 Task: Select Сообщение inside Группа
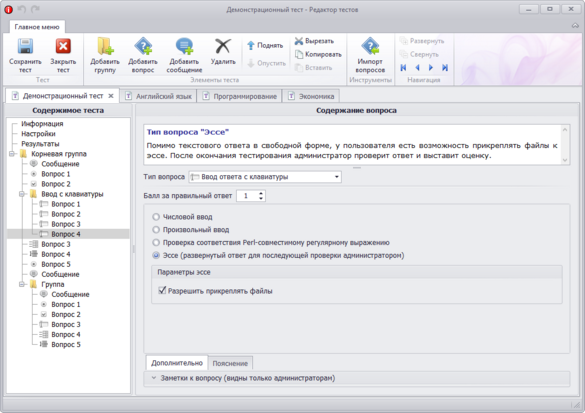[70, 294]
